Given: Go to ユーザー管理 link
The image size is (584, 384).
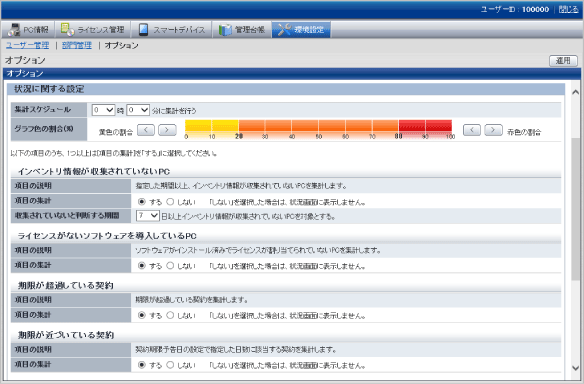Looking at the screenshot, I should 28,45.
